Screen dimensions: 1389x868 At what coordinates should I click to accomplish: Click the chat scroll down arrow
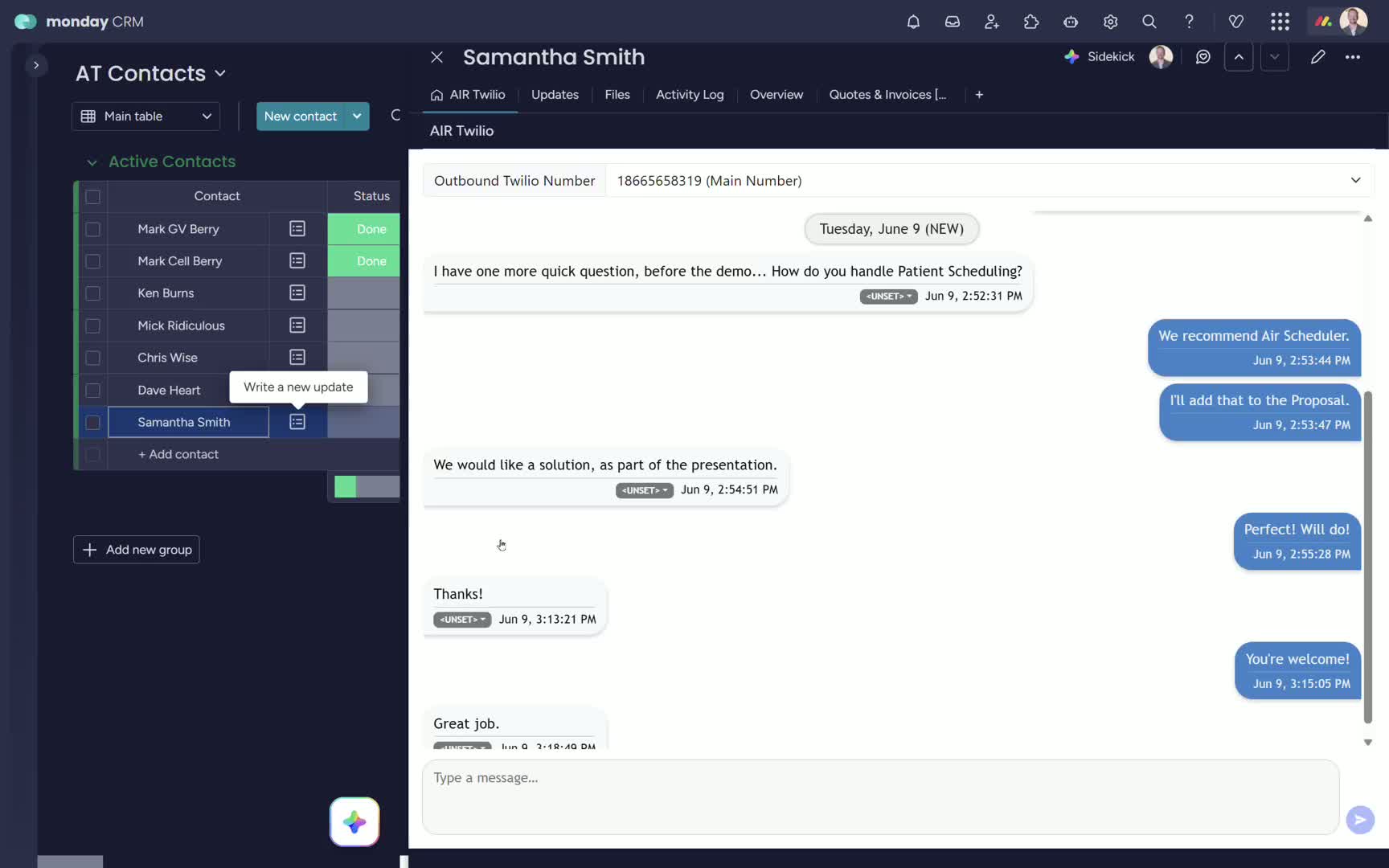(x=1368, y=743)
